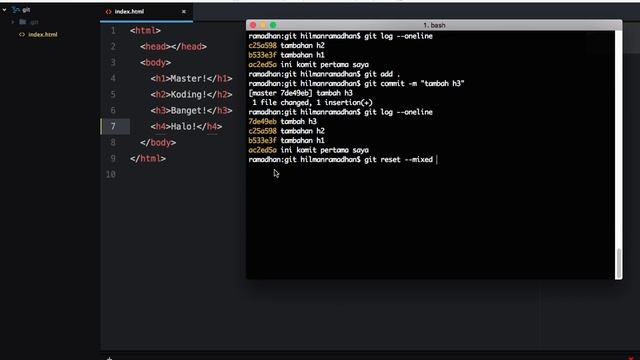Click the HTML icon on index.html tab
This screenshot has height=360, width=640.
coord(108,11)
